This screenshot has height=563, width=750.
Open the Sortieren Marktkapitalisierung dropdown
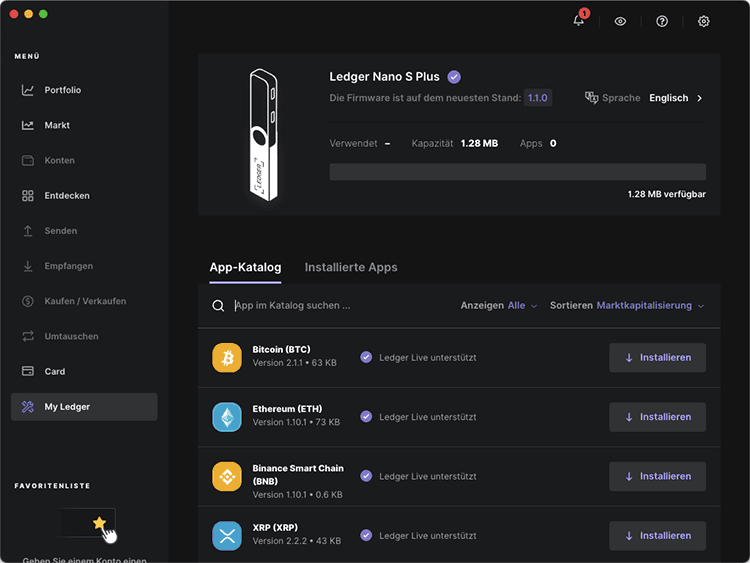click(627, 305)
